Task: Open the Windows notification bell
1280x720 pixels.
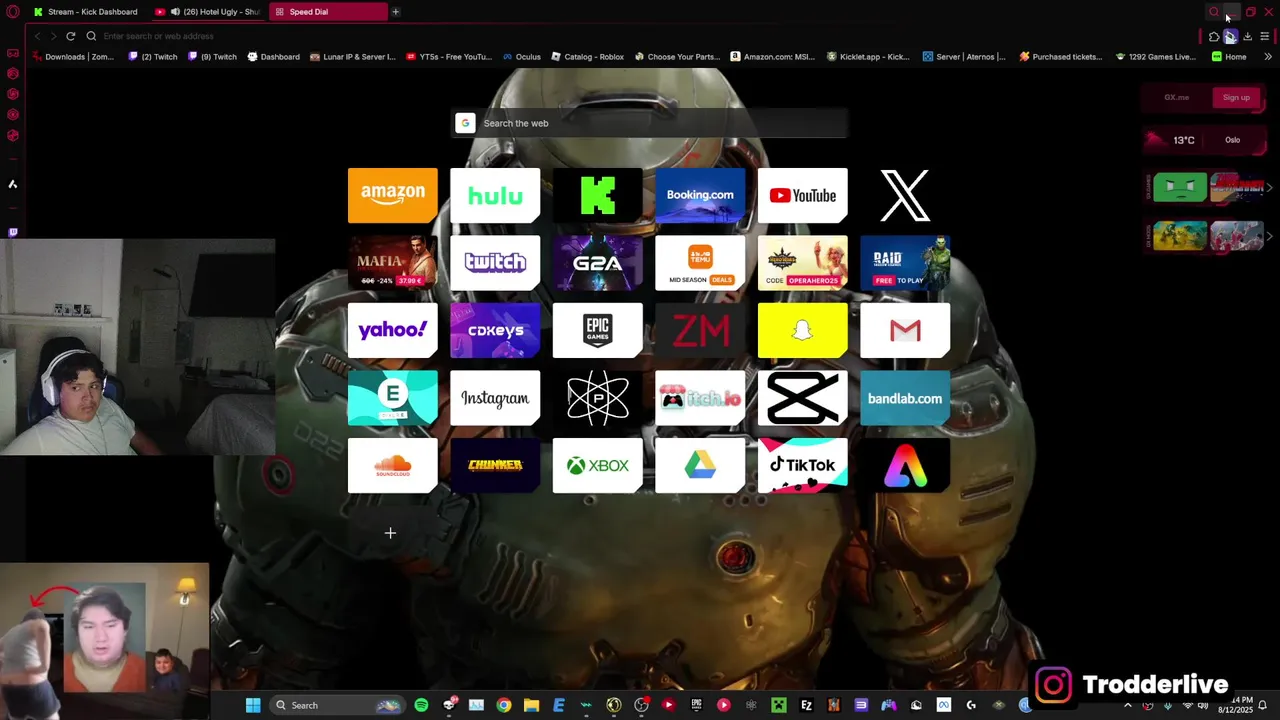Action: coord(1263,705)
